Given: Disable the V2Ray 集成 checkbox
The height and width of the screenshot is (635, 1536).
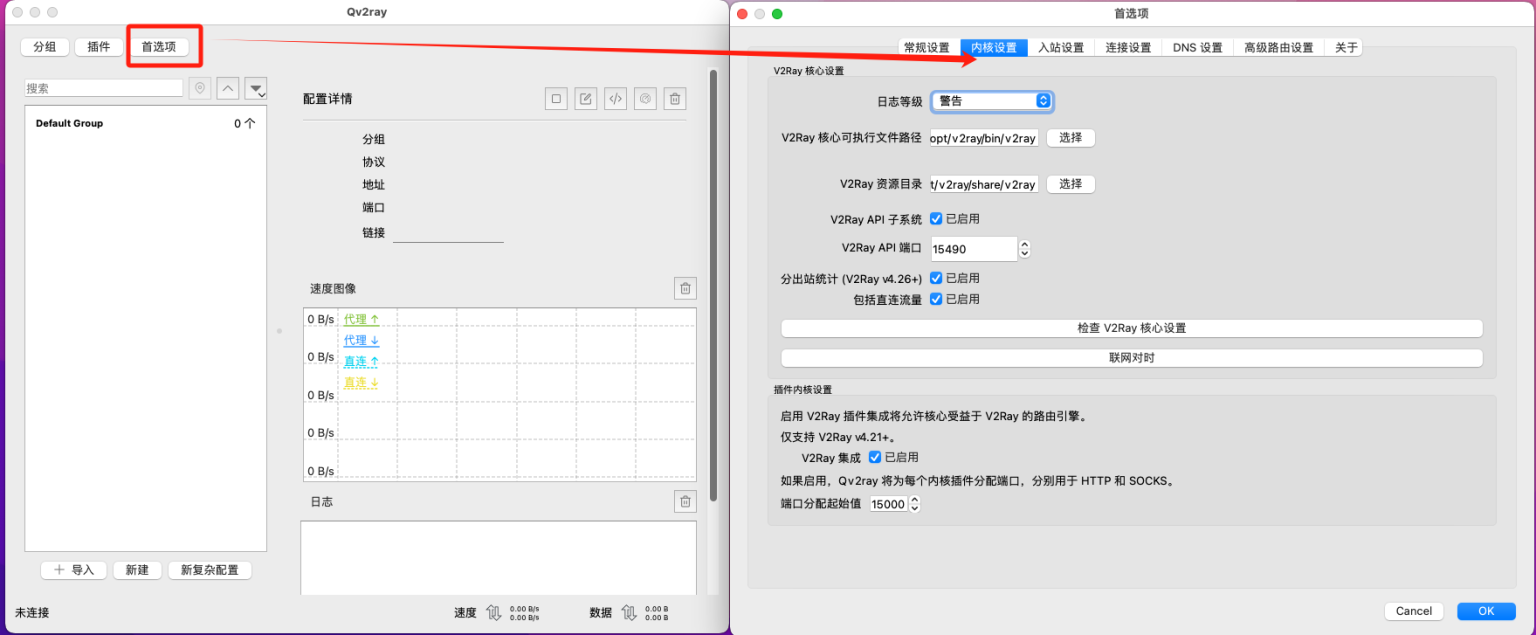Looking at the screenshot, I should pos(875,457).
